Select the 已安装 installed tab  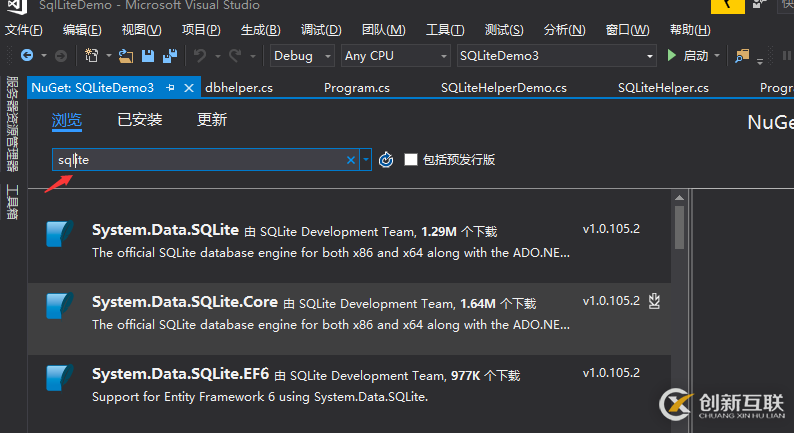pos(140,120)
